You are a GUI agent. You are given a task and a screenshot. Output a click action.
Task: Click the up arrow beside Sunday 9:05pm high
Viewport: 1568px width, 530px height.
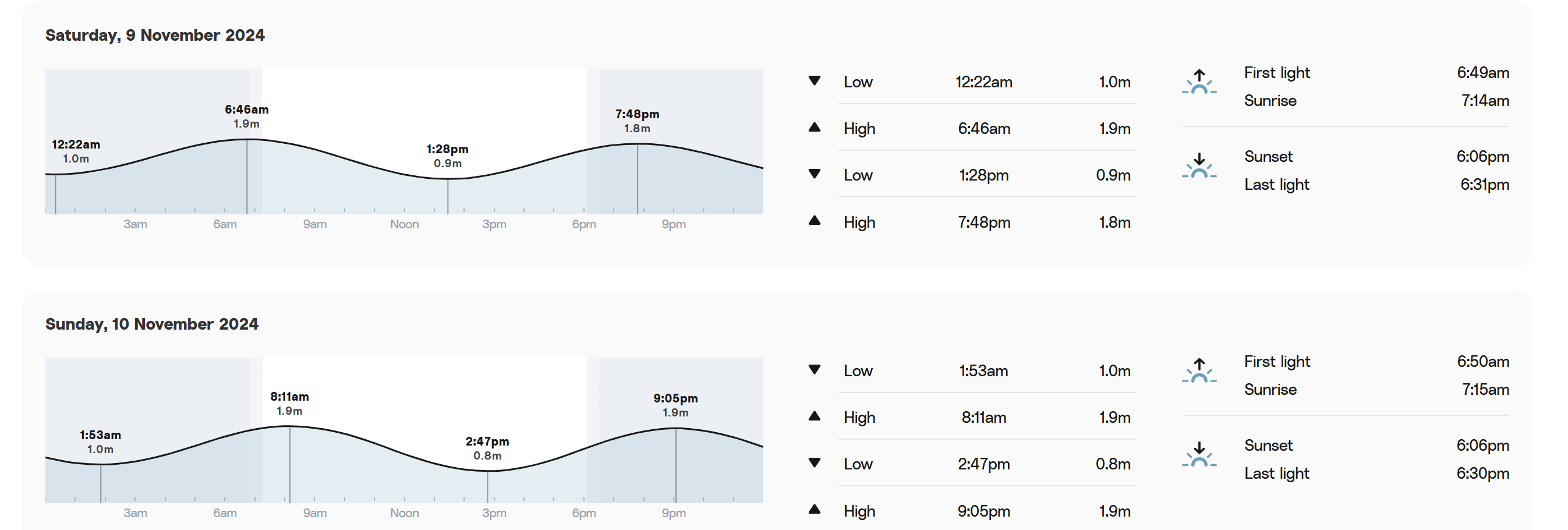pos(815,509)
